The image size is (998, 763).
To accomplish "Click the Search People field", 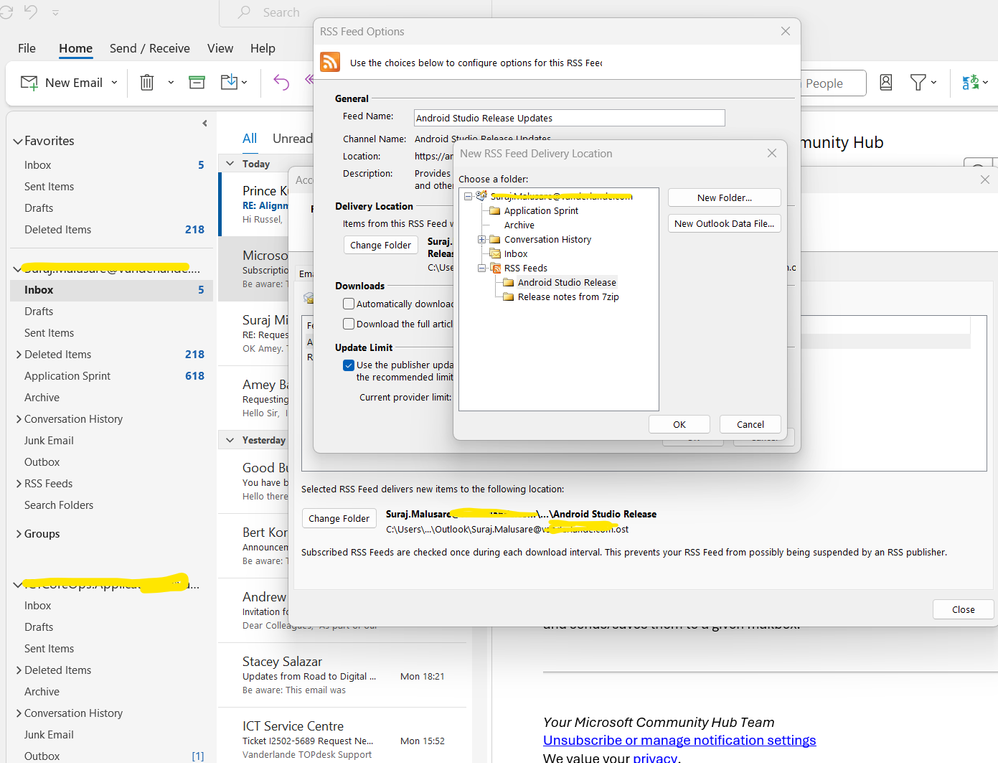I will (x=833, y=83).
